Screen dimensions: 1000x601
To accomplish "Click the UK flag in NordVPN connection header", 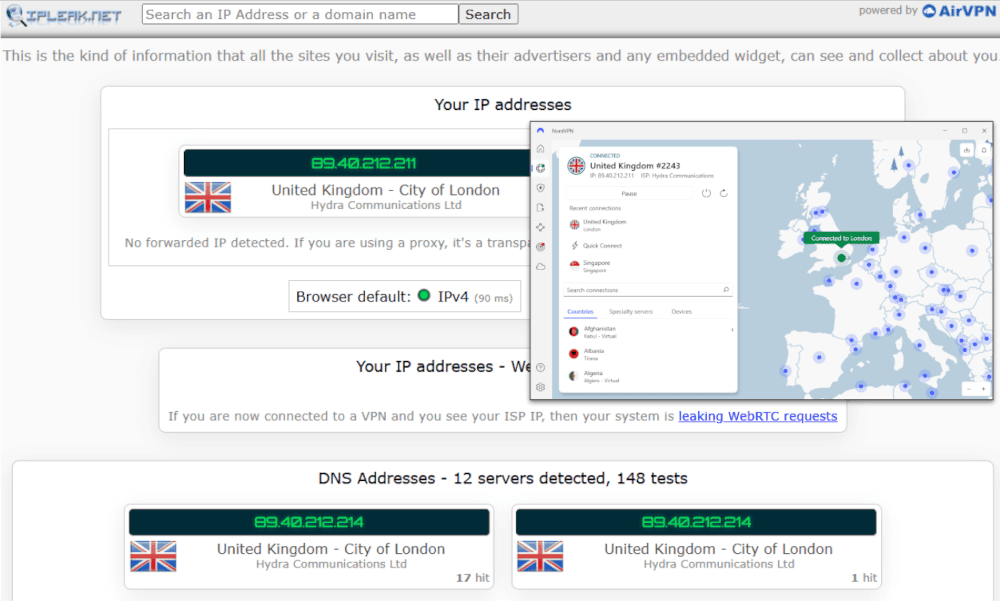I will tap(577, 166).
